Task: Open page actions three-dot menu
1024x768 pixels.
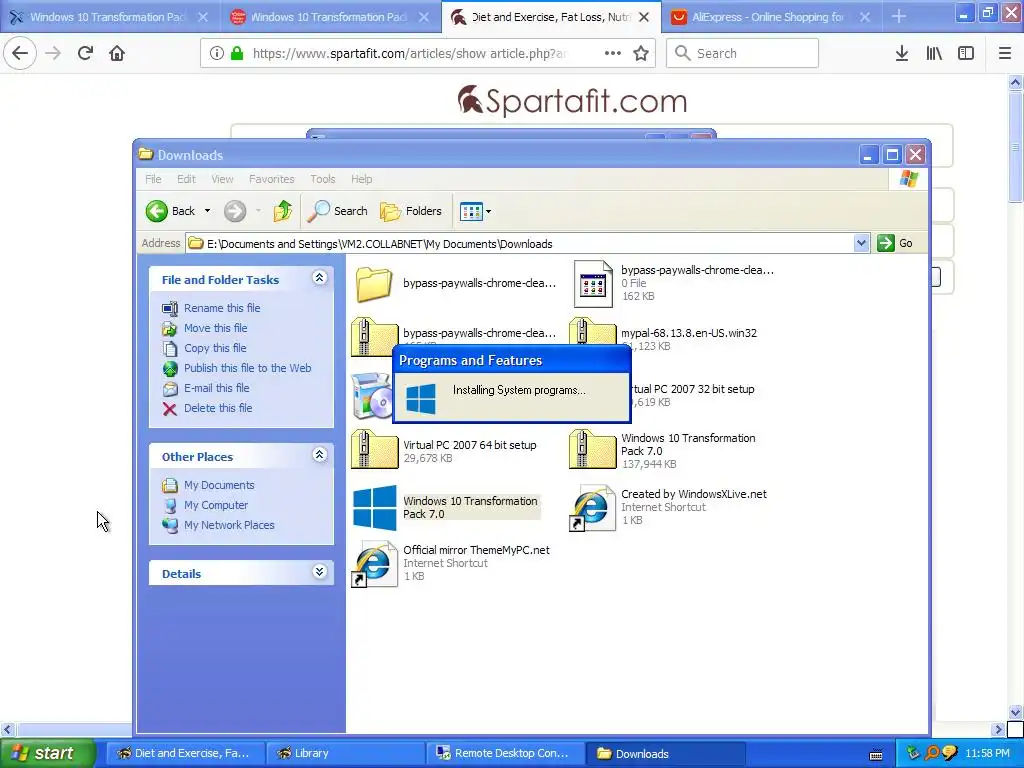Action: [613, 53]
